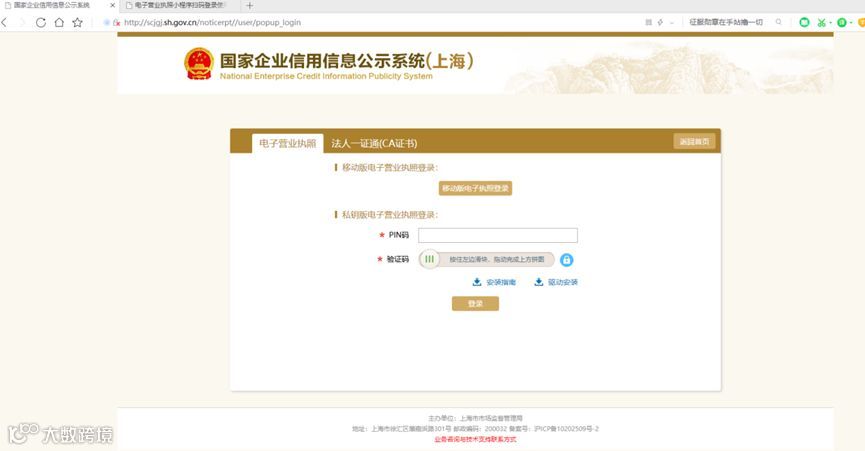Click the 登录 login button
Image resolution: width=865 pixels, height=451 pixels.
[x=476, y=304]
